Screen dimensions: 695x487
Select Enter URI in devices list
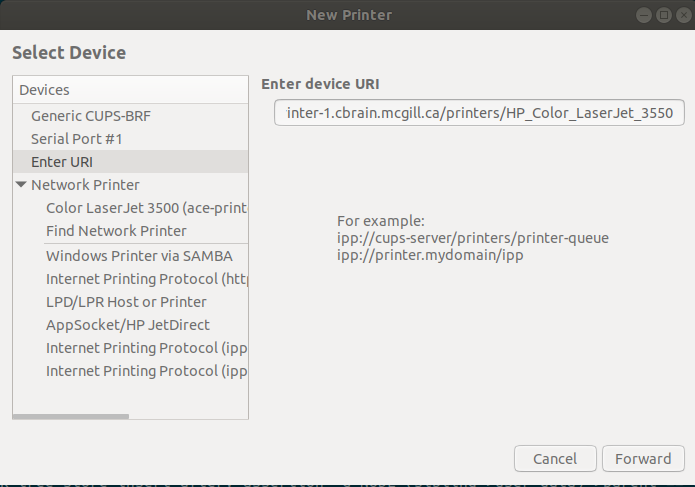(x=62, y=162)
